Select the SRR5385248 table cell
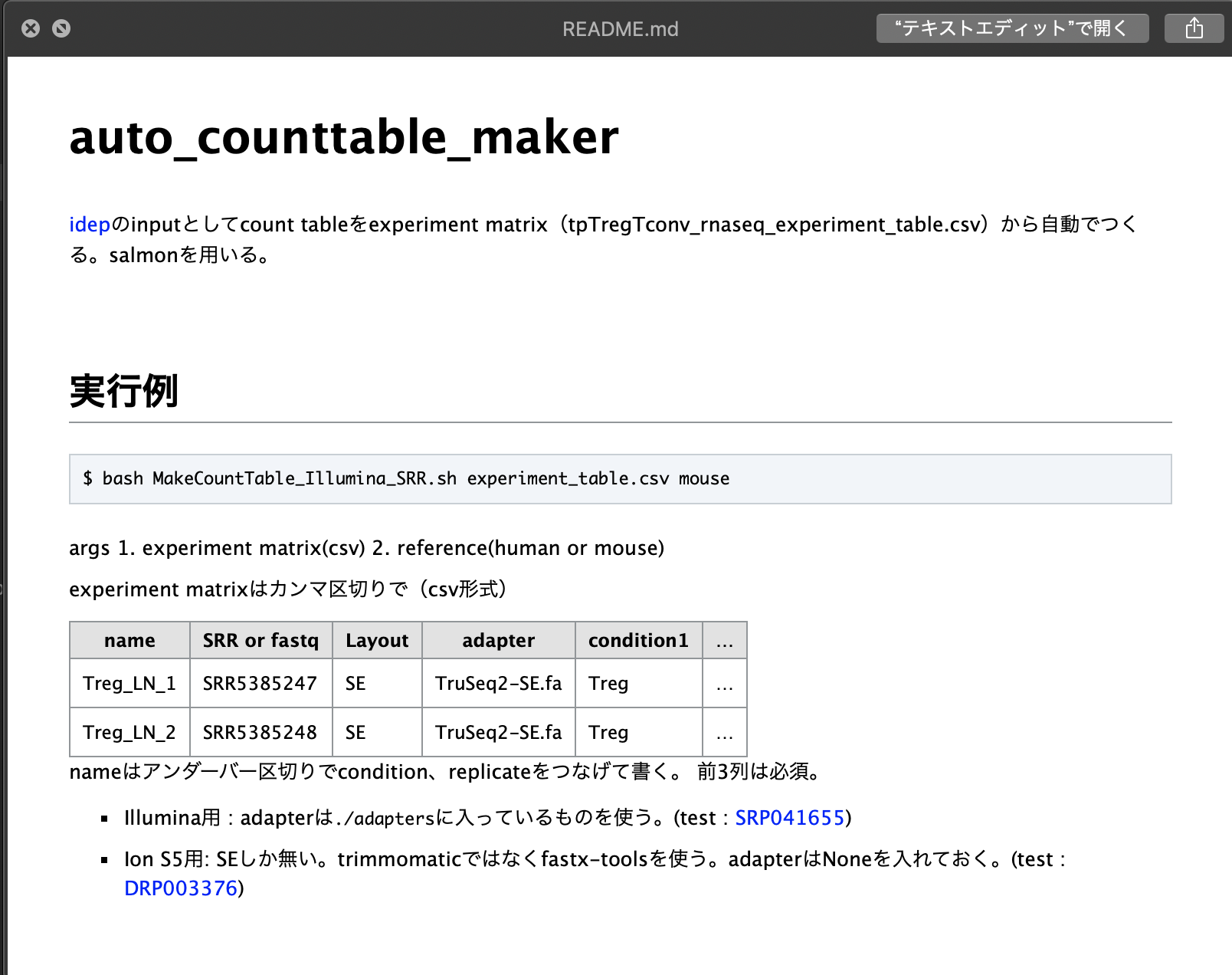Viewport: 1232px width, 975px height. [260, 732]
